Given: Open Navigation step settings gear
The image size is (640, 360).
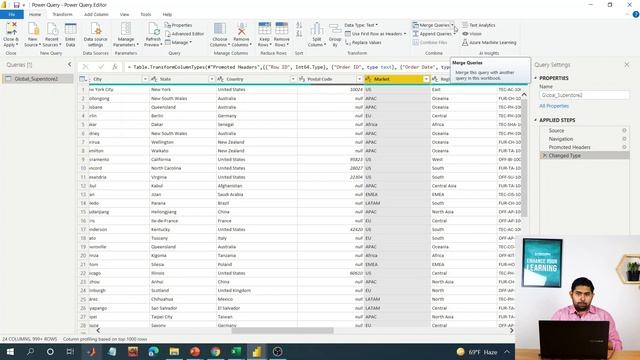Looking at the screenshot, I should tap(624, 139).
